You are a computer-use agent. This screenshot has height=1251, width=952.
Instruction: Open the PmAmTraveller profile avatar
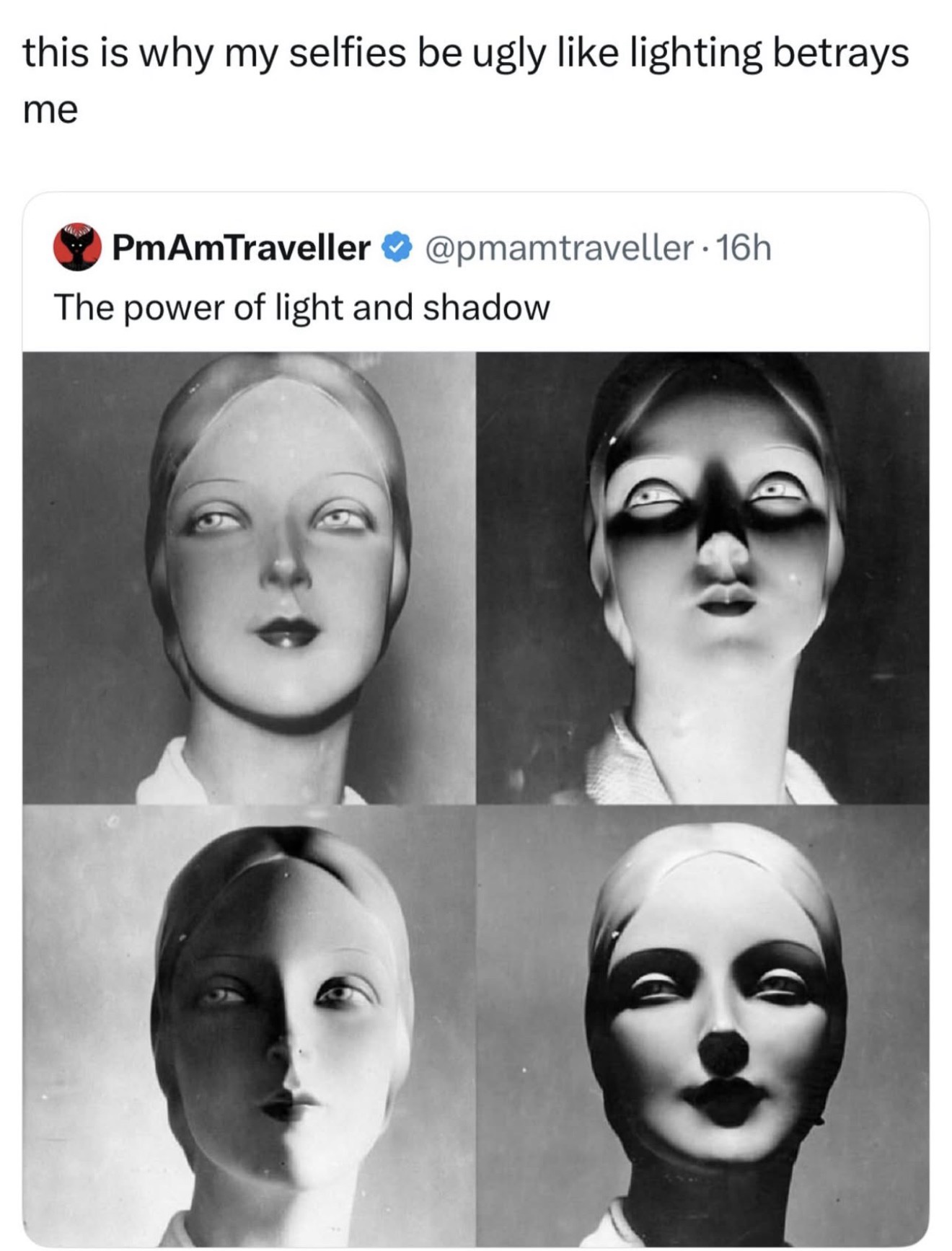(x=76, y=247)
